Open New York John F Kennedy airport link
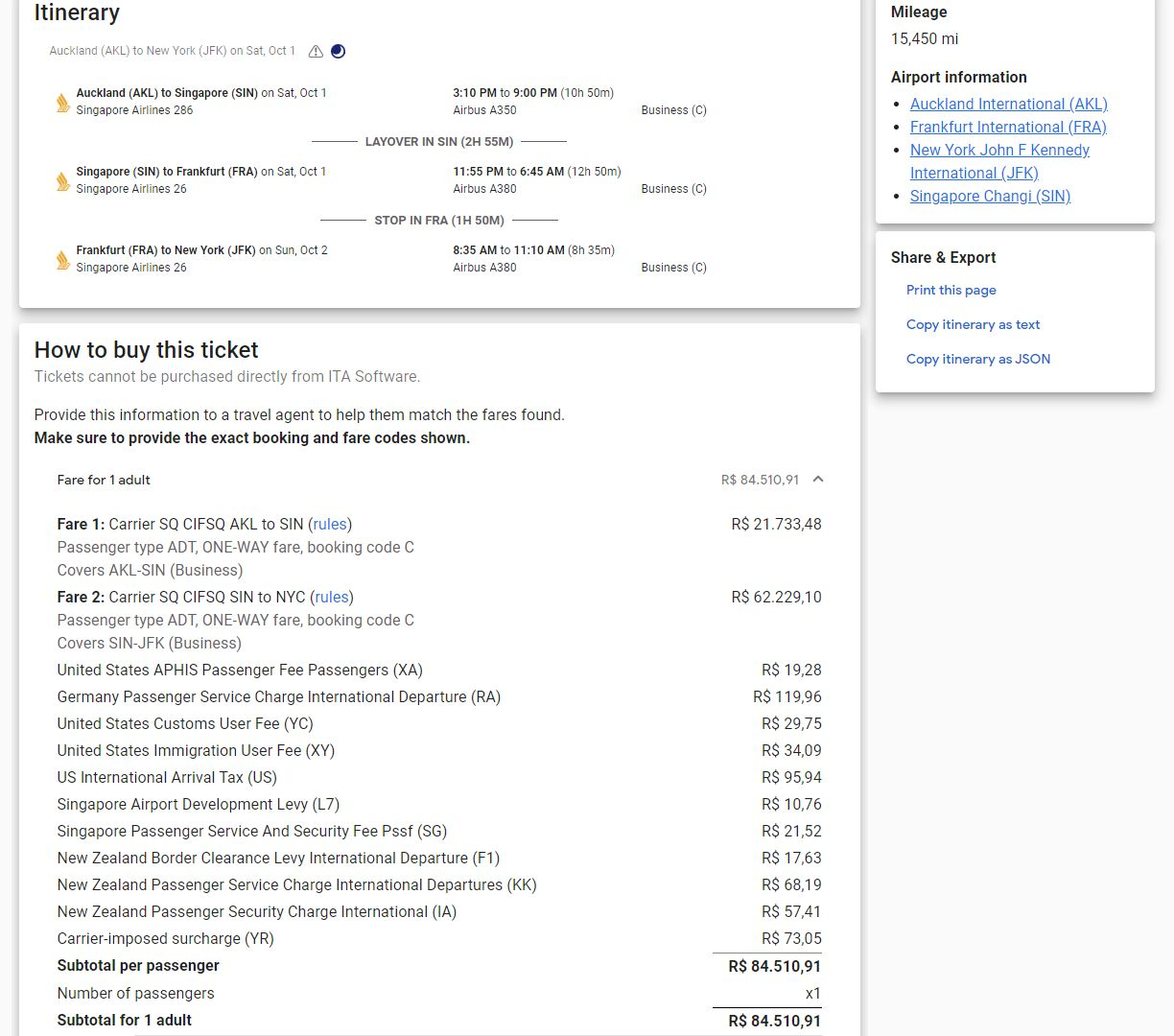Viewport: 1174px width, 1036px height. 999,161
